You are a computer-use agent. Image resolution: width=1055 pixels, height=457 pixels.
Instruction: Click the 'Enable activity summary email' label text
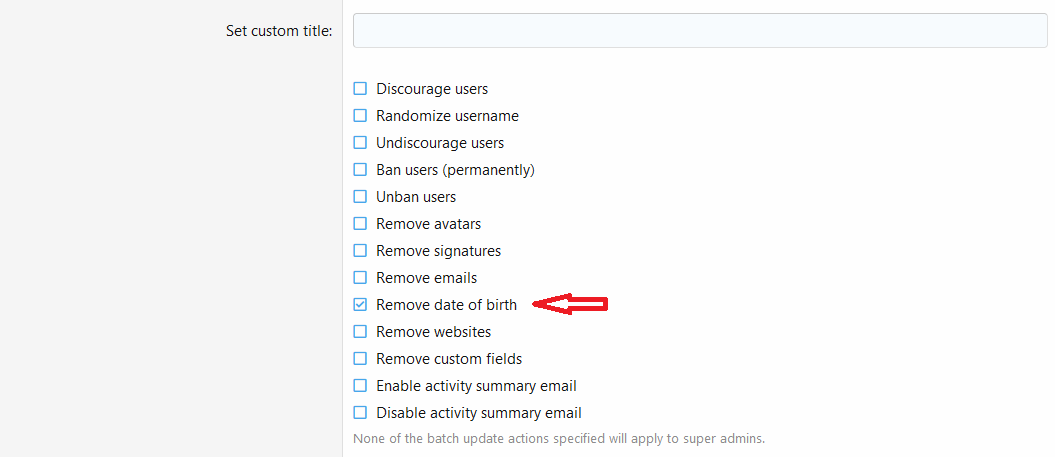pyautogui.click(x=476, y=386)
